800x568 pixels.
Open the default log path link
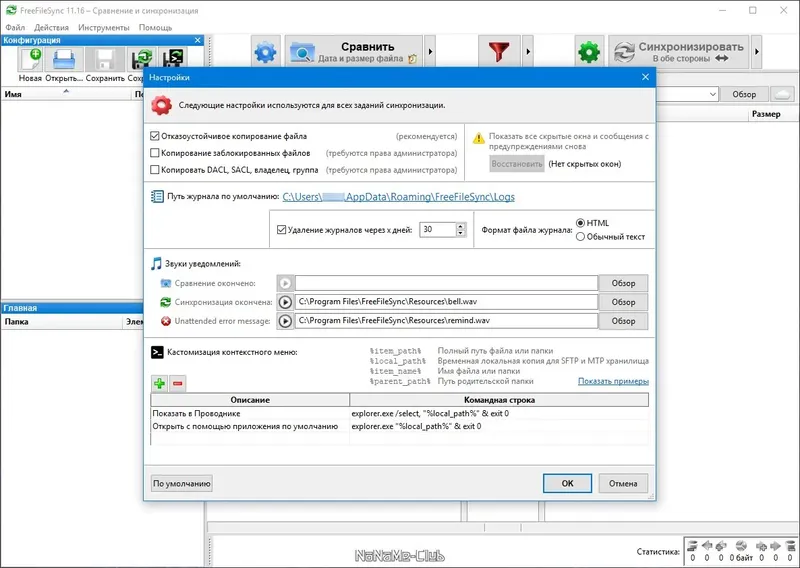point(398,197)
